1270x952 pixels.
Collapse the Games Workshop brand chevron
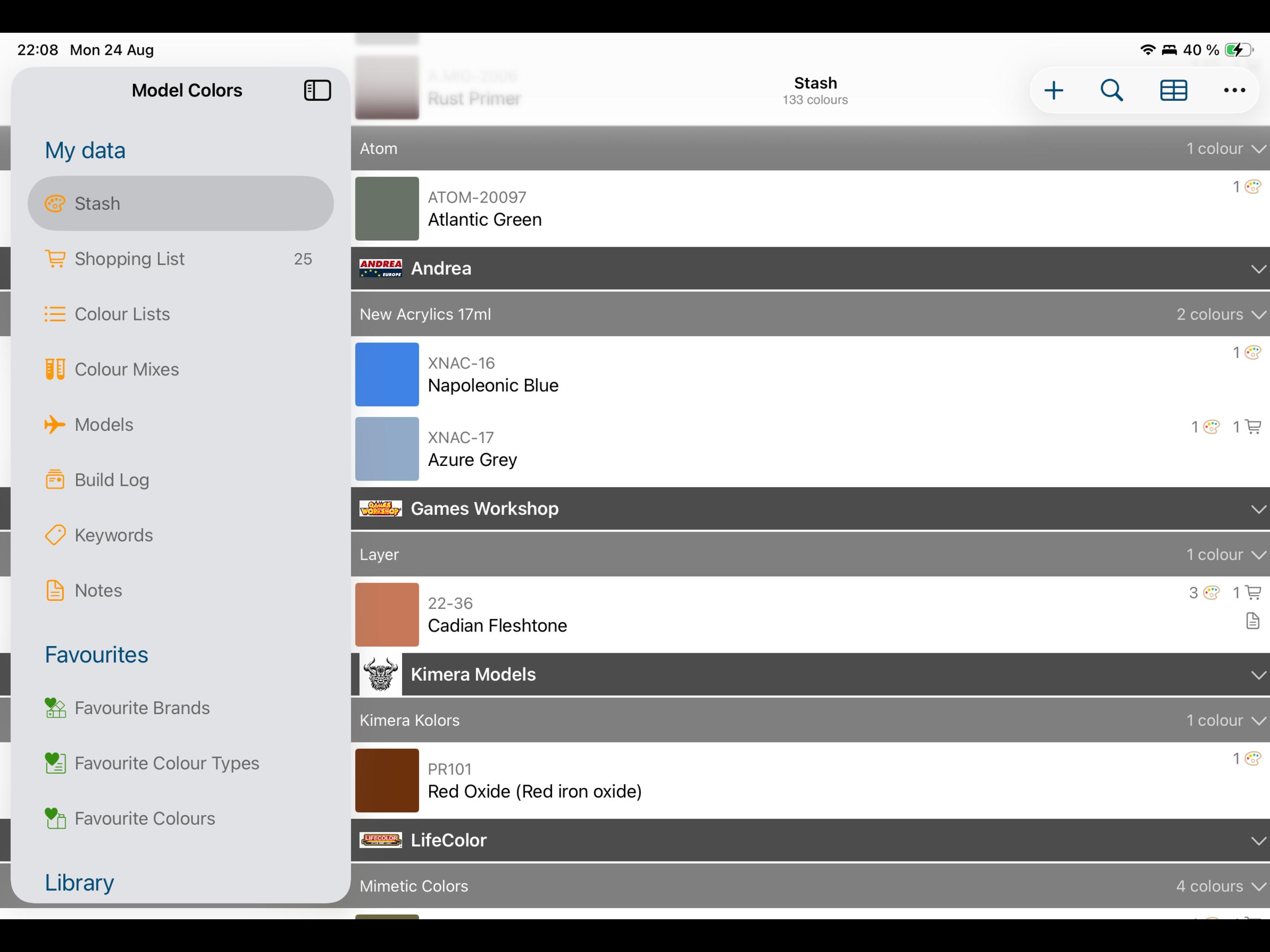(1258, 509)
